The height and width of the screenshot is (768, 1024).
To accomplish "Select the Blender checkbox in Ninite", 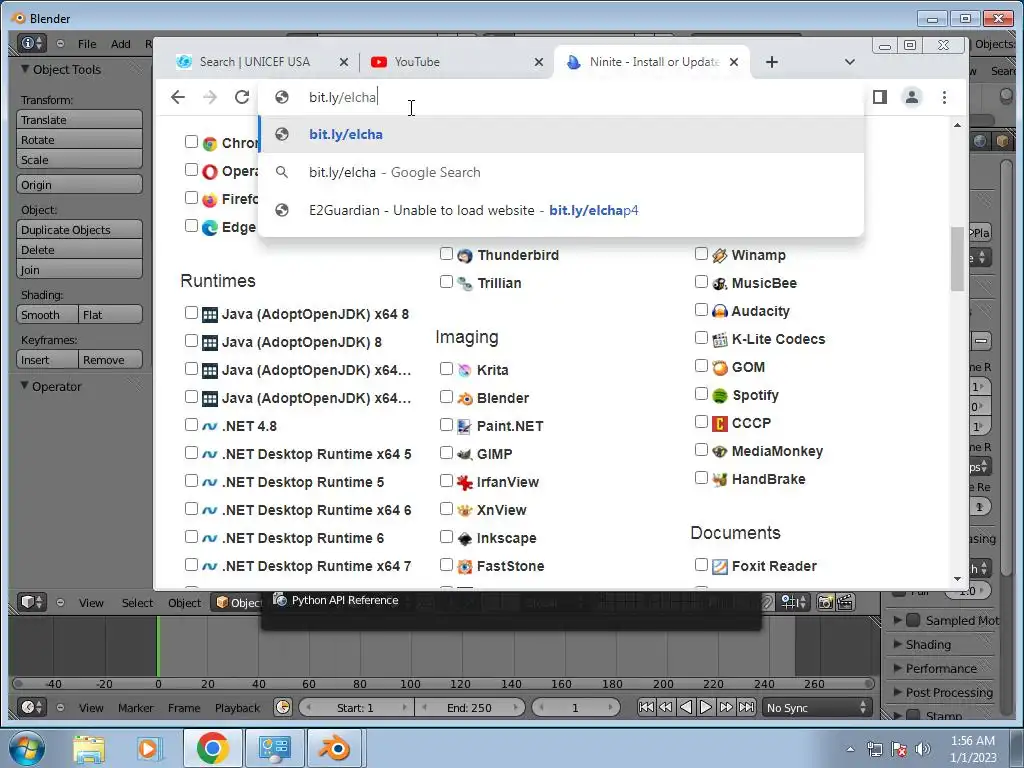I will (447, 396).
